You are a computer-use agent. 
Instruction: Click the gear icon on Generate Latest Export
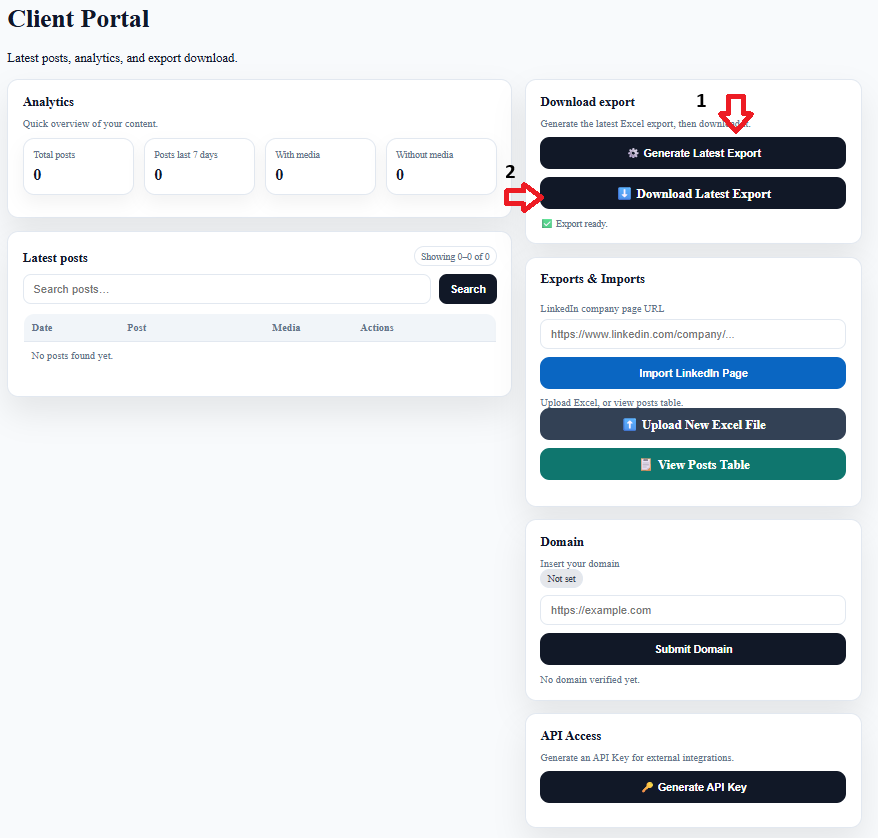(633, 153)
